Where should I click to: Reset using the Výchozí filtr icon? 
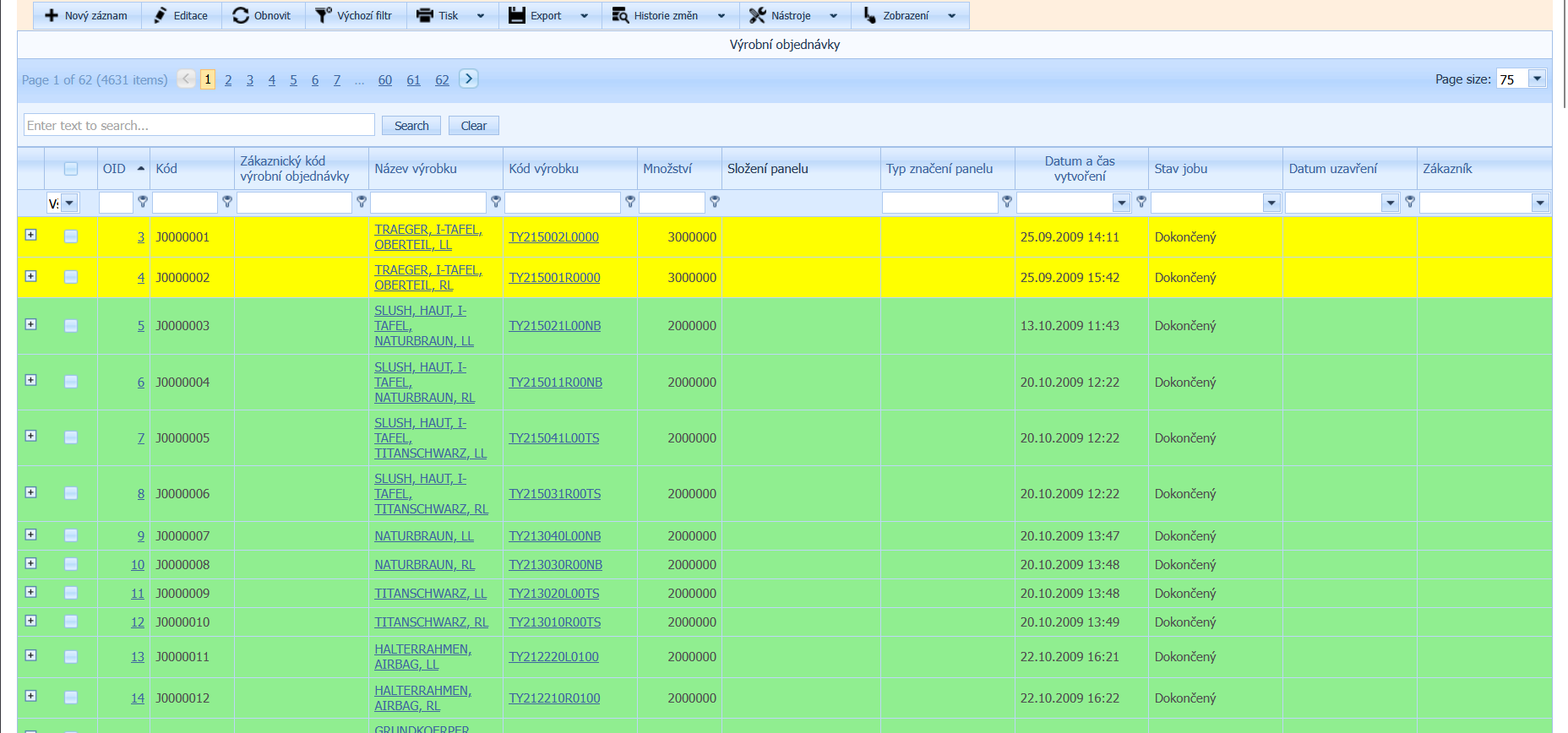pos(323,15)
